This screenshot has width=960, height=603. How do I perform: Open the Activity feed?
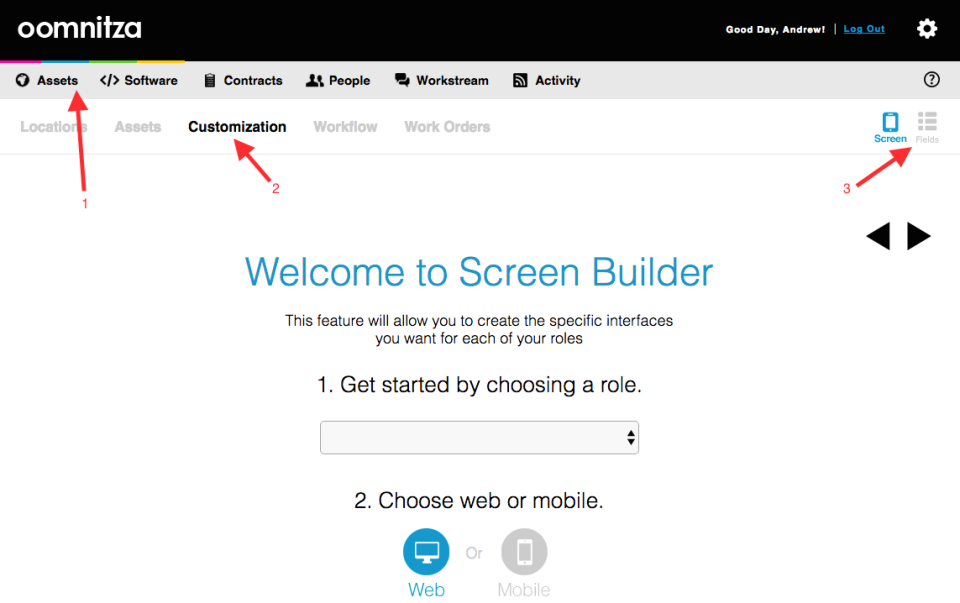click(x=547, y=80)
